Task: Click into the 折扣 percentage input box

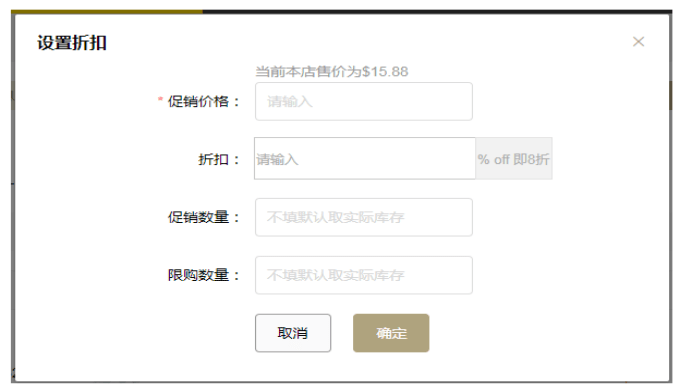Action: [365, 158]
